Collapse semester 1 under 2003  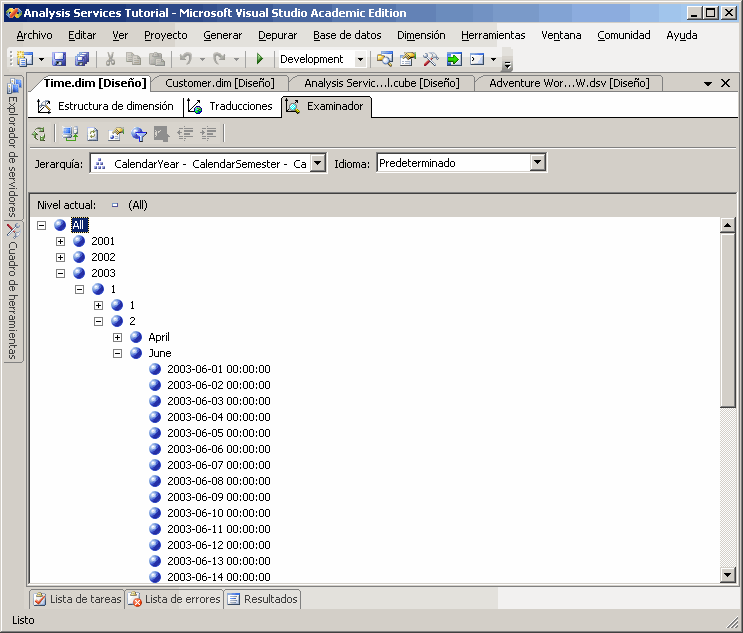[x=80, y=289]
